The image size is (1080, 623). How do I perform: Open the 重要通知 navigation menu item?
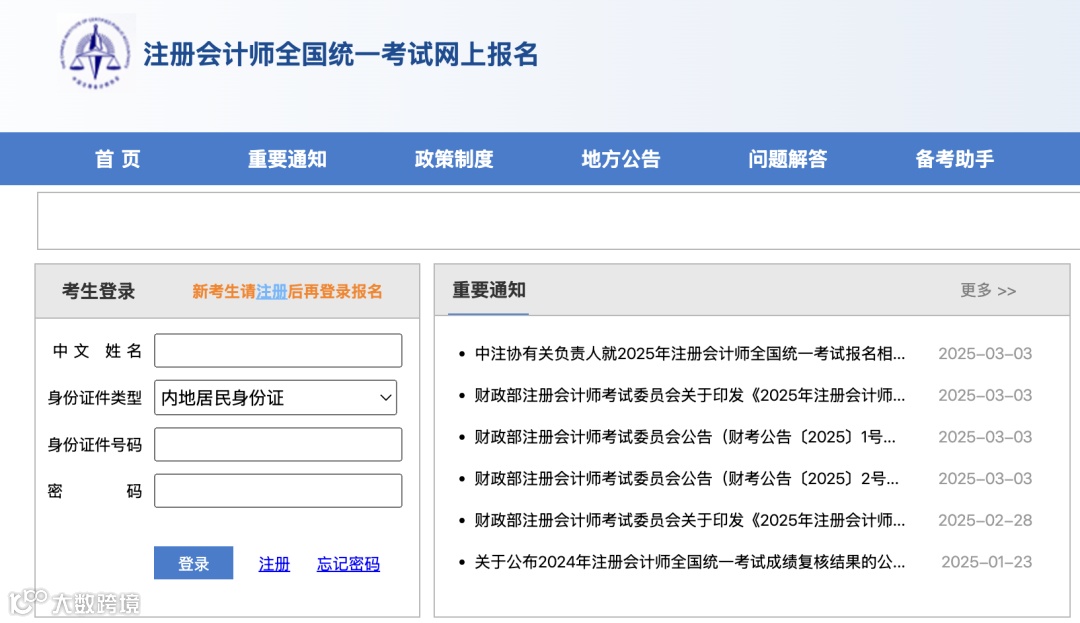click(x=287, y=159)
